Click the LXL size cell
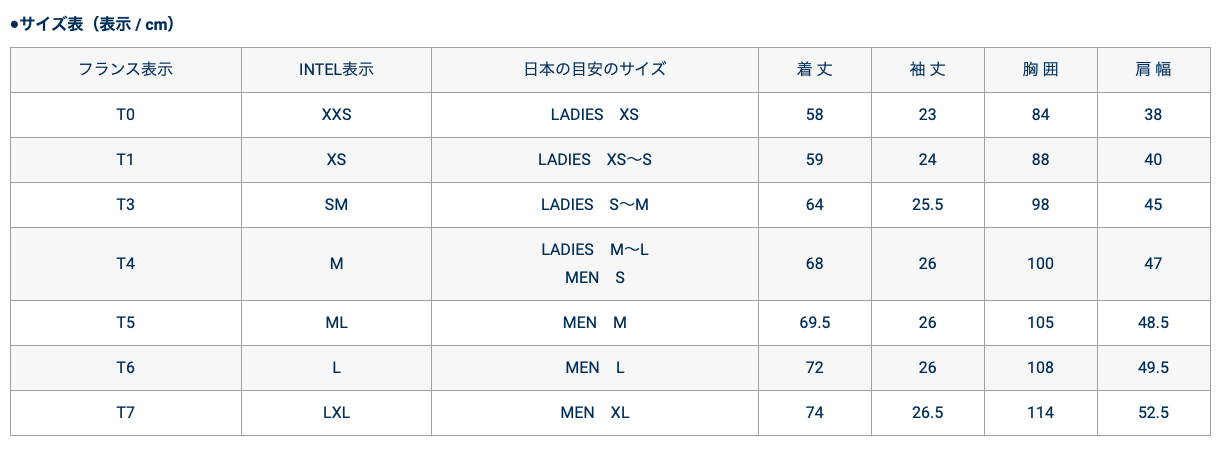Viewport: 1230px width, 460px height. (x=336, y=413)
